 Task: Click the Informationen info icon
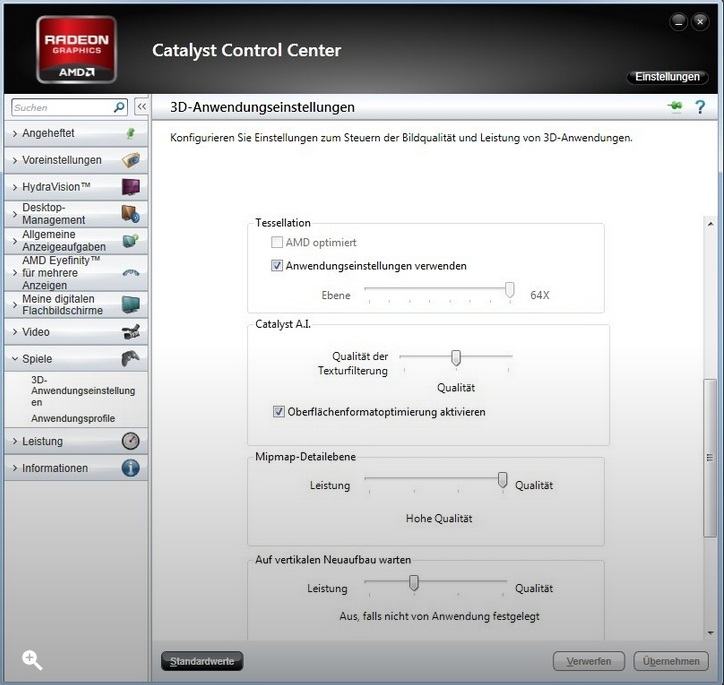pos(131,468)
